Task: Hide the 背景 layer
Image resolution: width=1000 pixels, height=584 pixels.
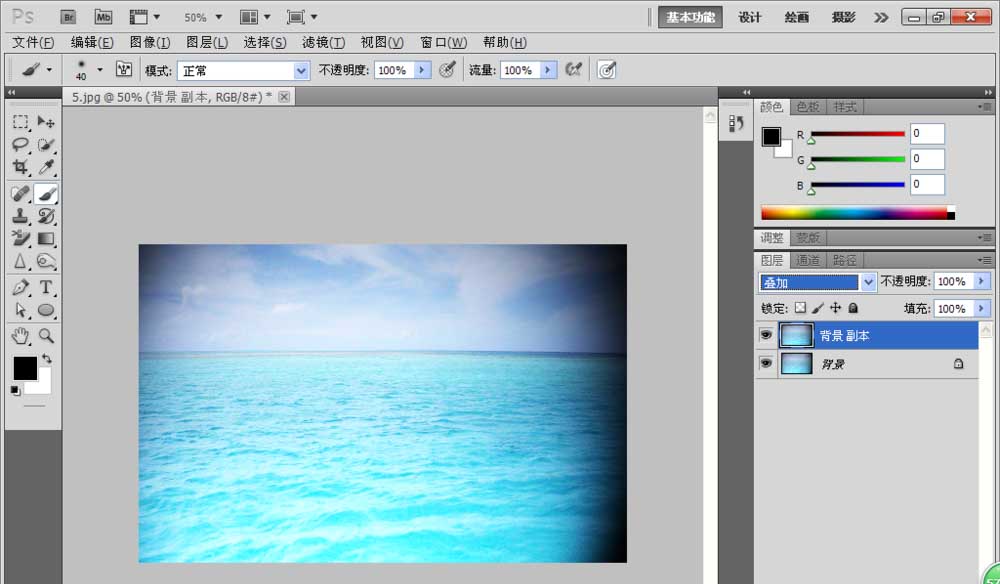Action: click(x=766, y=363)
